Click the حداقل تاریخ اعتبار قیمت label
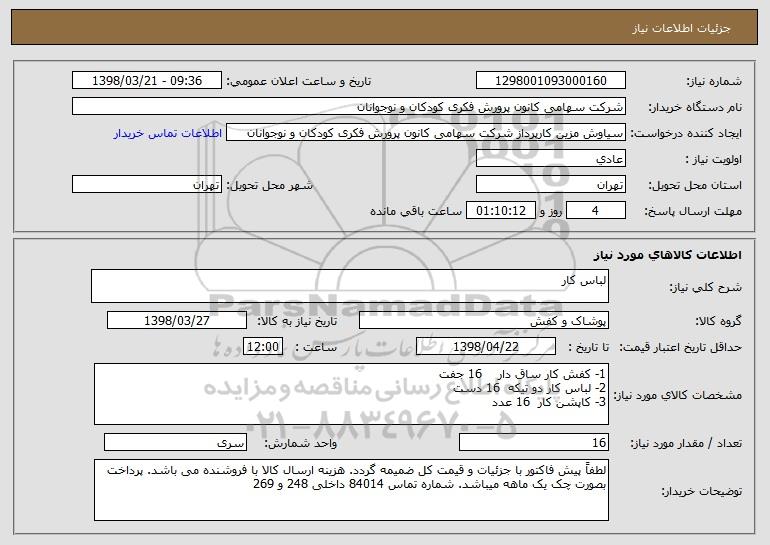This screenshot has height=545, width=770. click(680, 347)
